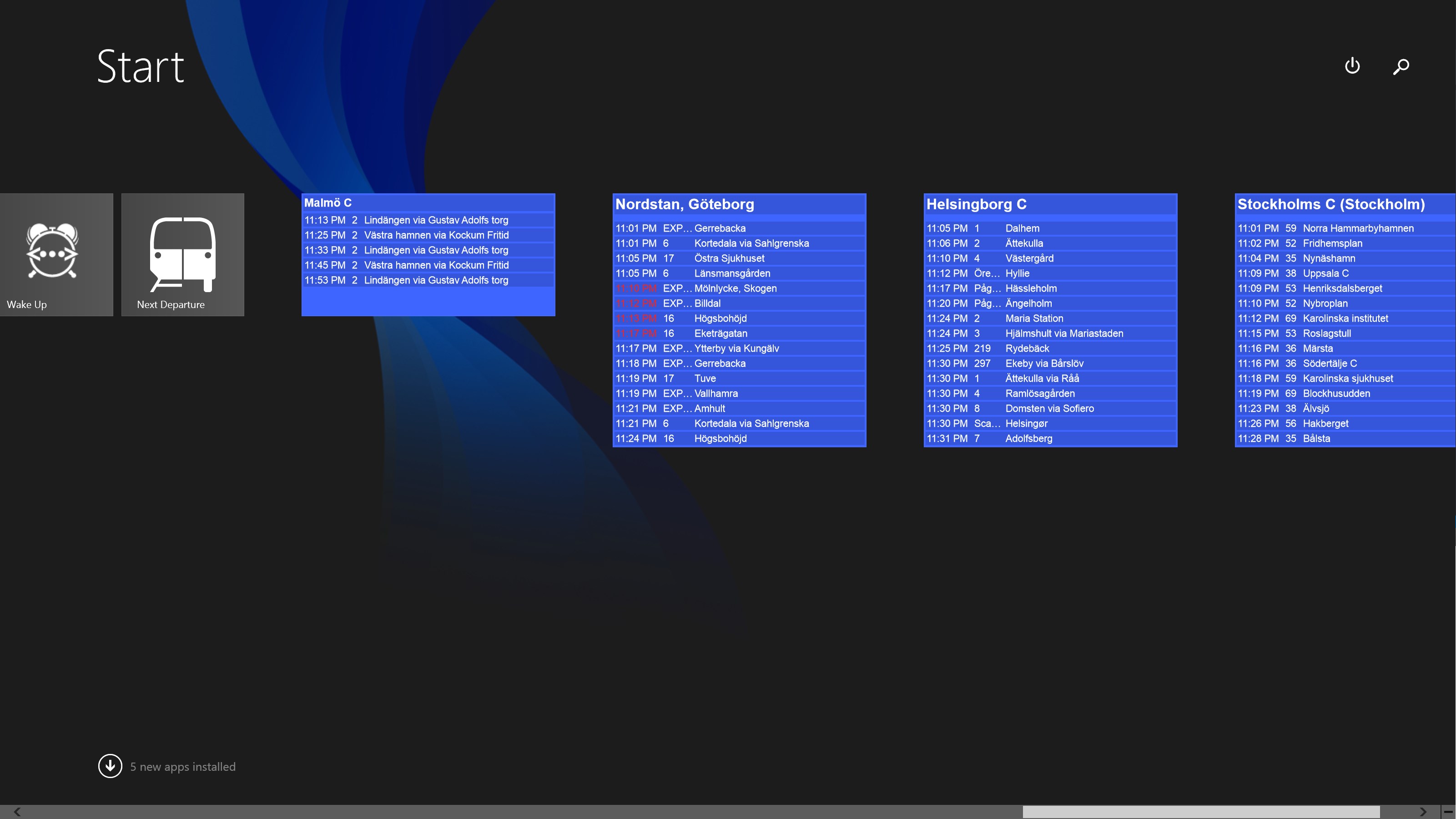
Task: Click the down-arrow all apps icon
Action: 110,766
